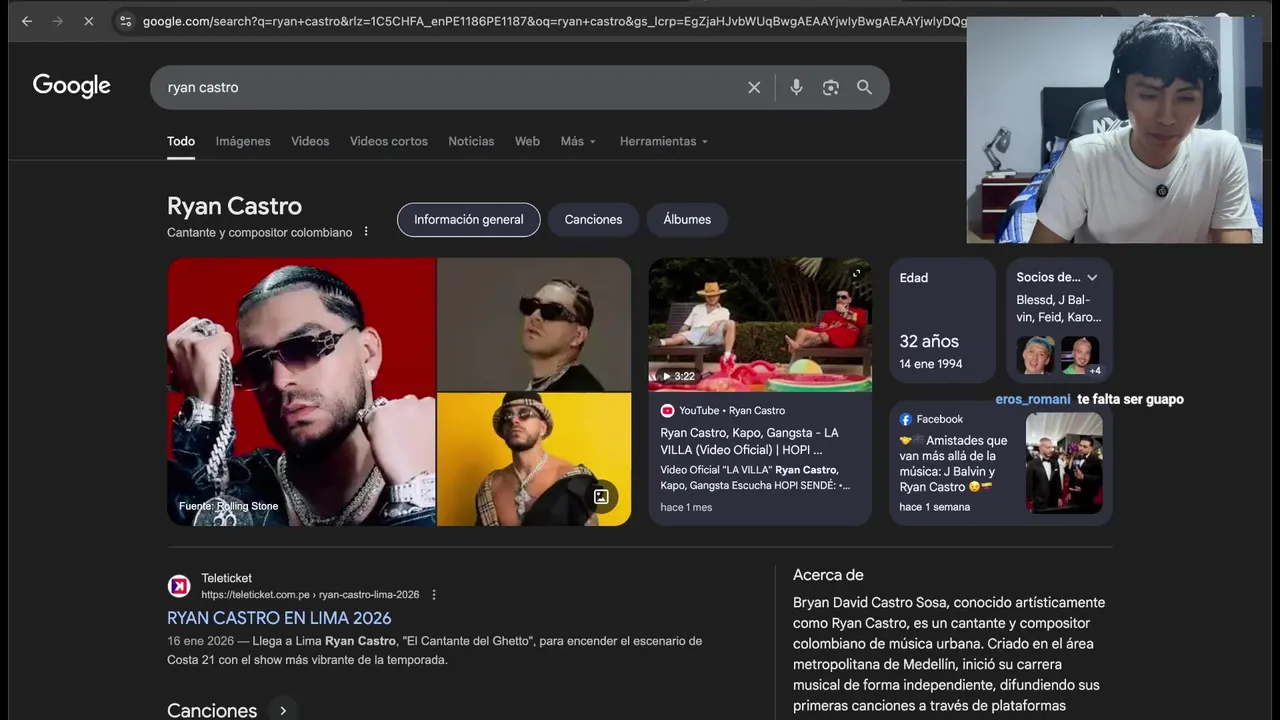This screenshot has width=1280, height=720.
Task: Open RYAN CASTRO EN LIMA 2026 link
Action: 279,618
